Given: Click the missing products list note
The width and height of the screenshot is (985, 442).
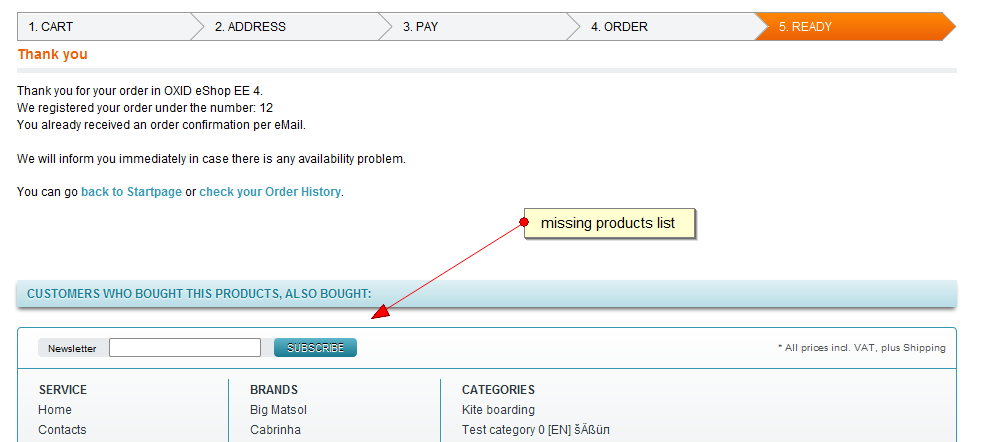Looking at the screenshot, I should point(608,223).
